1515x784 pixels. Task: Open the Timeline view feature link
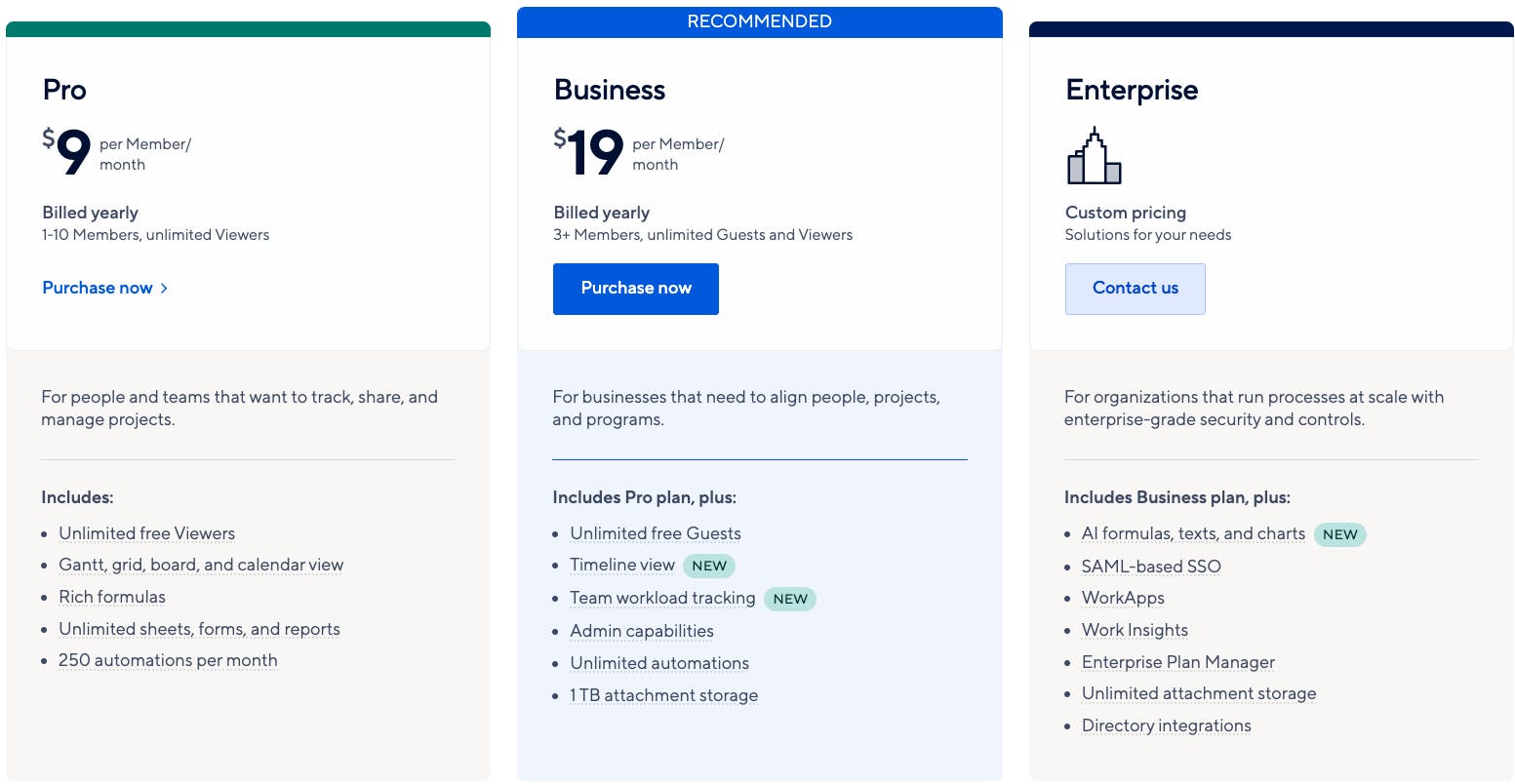622,566
